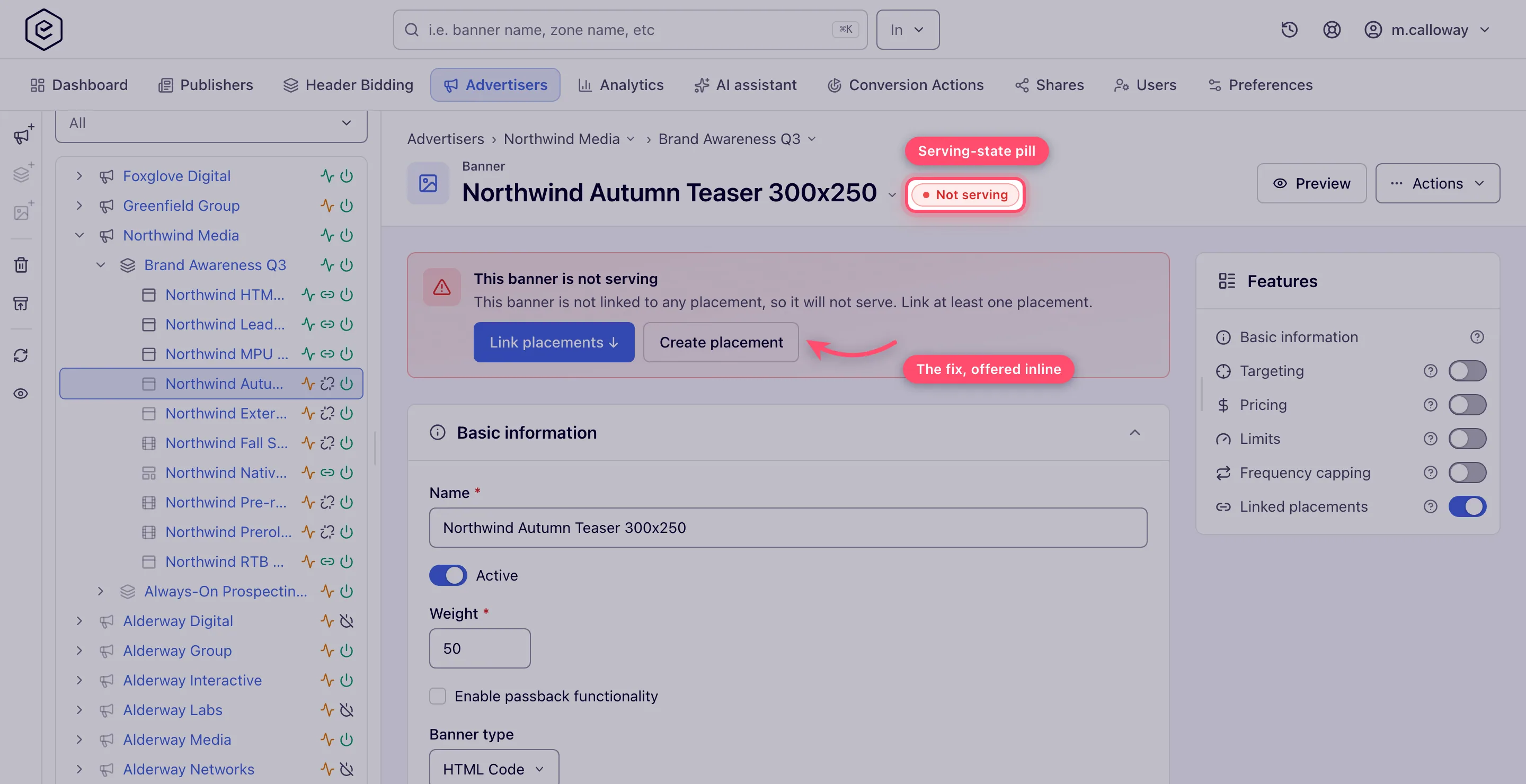1526x784 pixels.
Task: Enable the Frequency capping toggle
Action: [1467, 473]
